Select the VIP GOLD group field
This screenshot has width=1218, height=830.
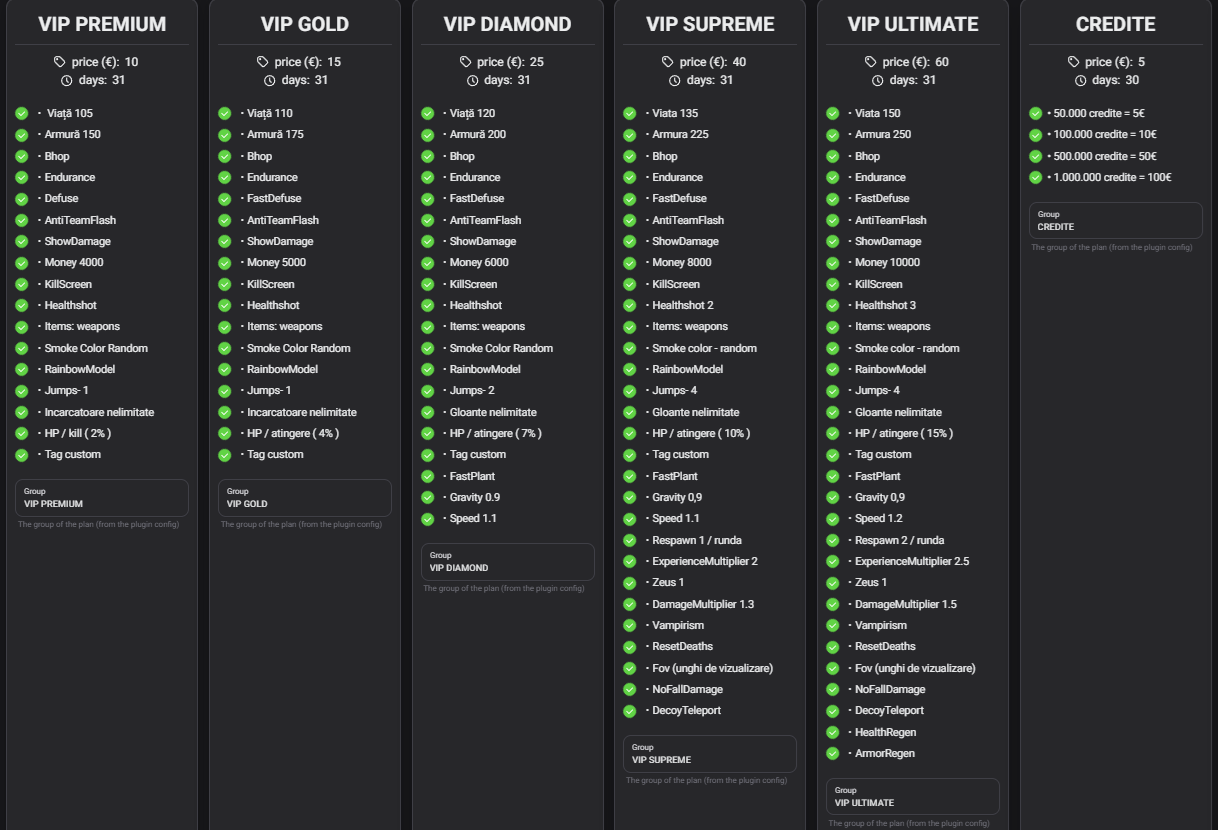pyautogui.click(x=305, y=498)
